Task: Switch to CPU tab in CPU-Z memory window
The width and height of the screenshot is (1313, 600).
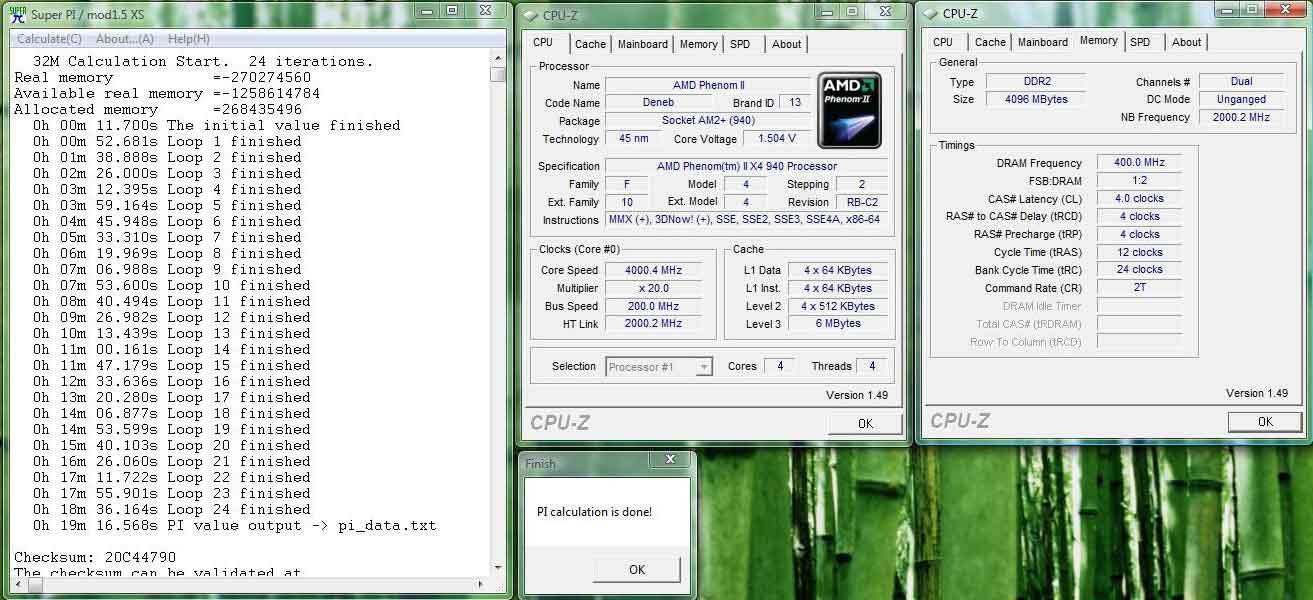Action: (943, 42)
